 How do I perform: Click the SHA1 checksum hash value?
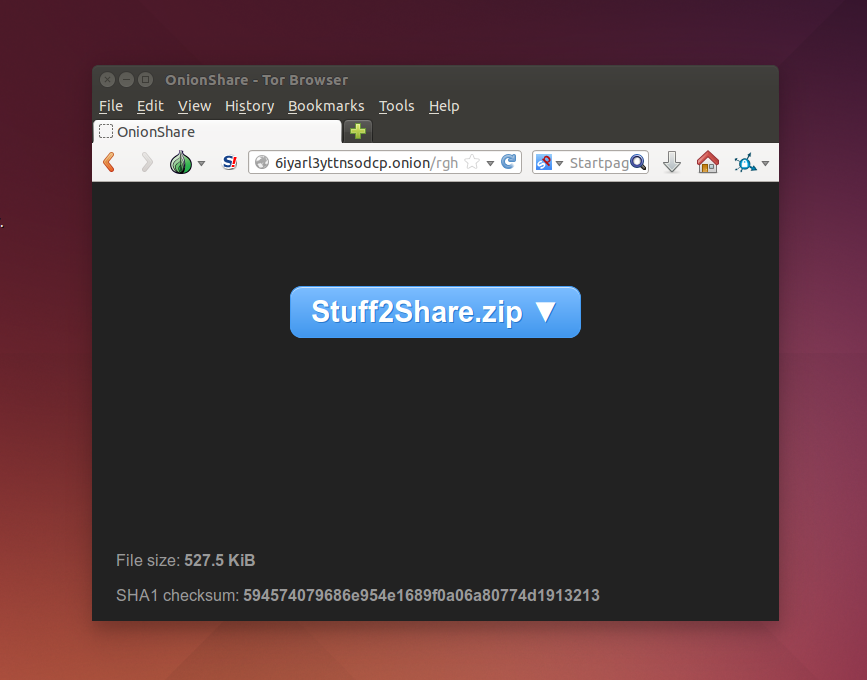(x=421, y=595)
